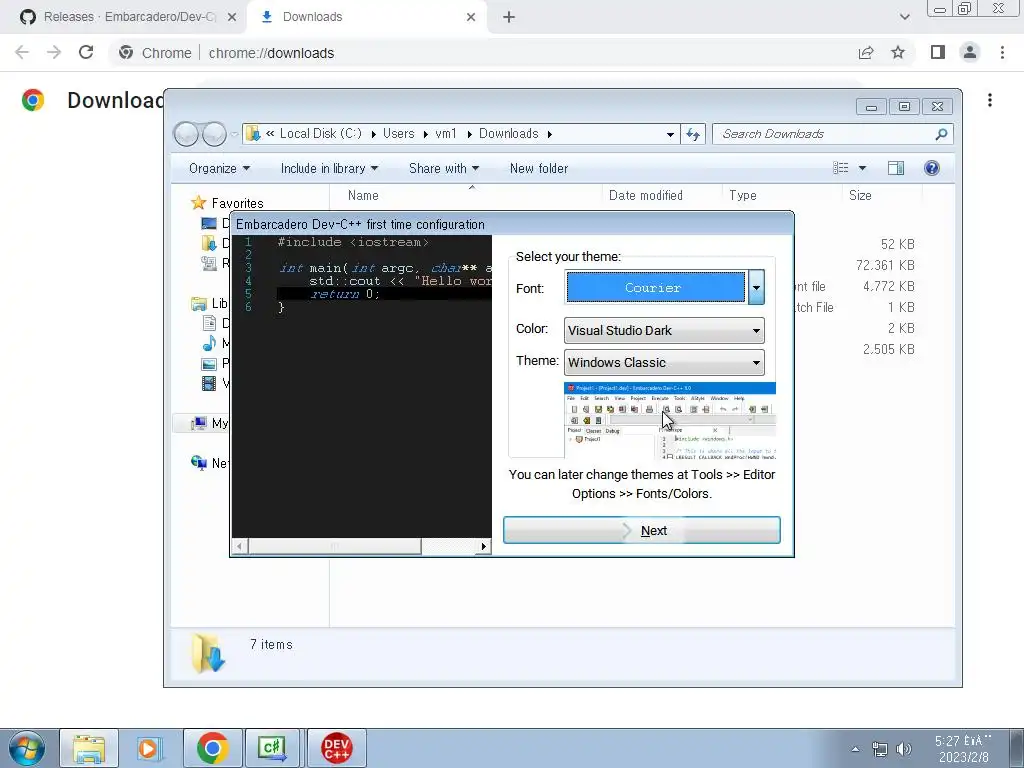
Task: Click the network tray icon
Action: click(880, 749)
